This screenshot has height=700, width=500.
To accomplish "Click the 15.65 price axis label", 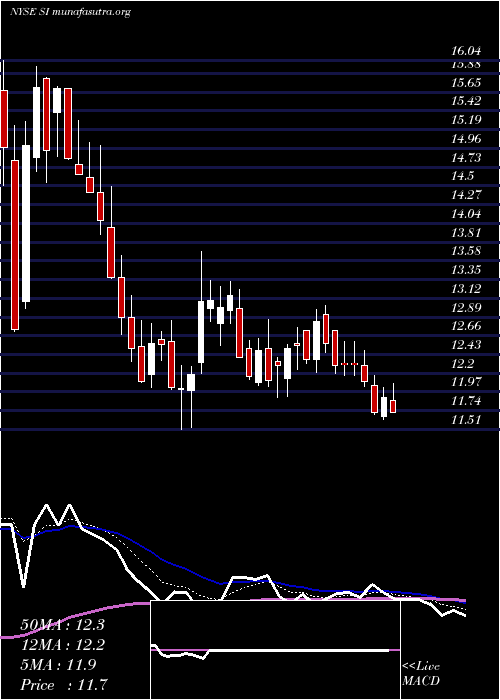I will [466, 83].
